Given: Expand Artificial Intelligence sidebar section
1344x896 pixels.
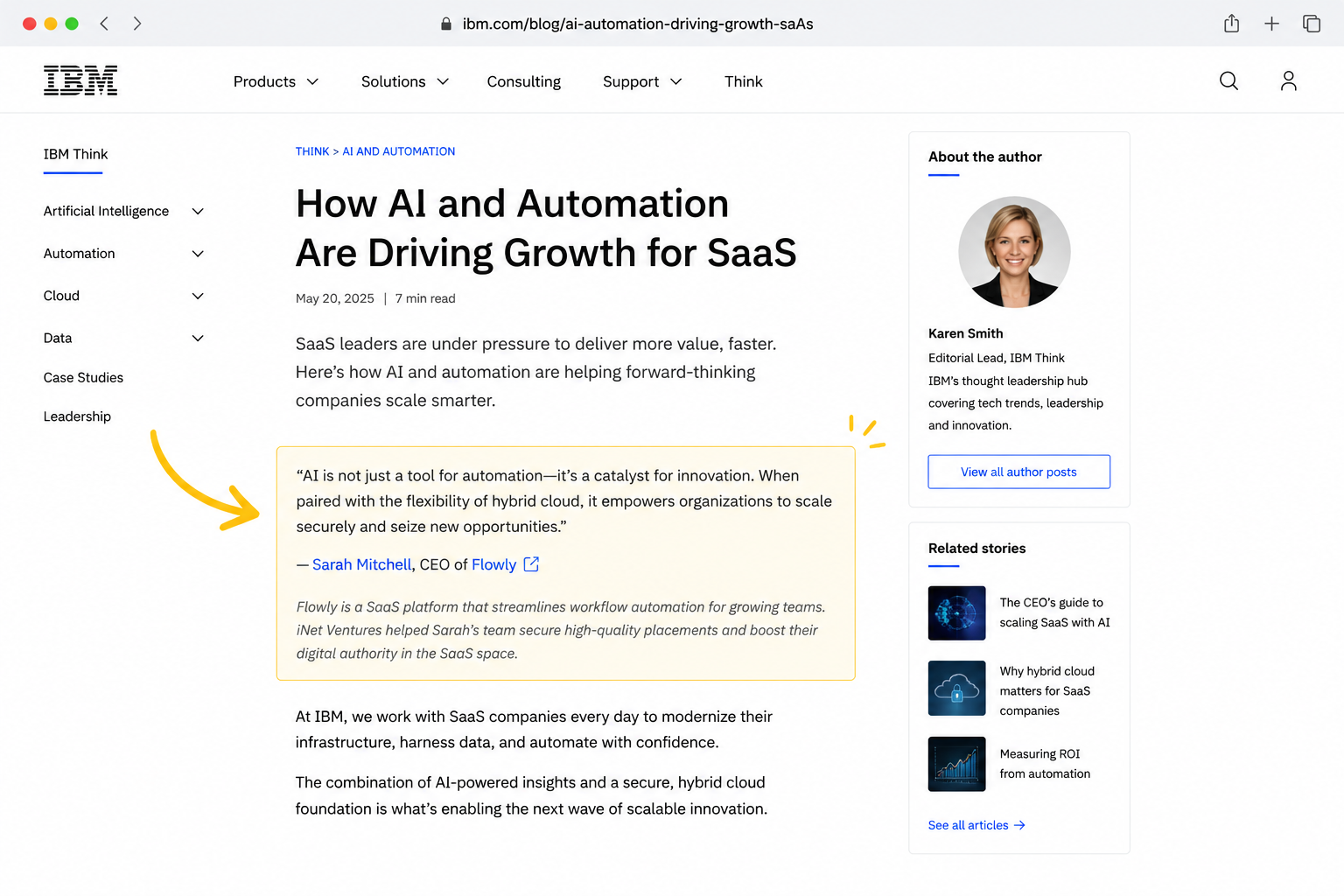Looking at the screenshot, I should (x=198, y=211).
